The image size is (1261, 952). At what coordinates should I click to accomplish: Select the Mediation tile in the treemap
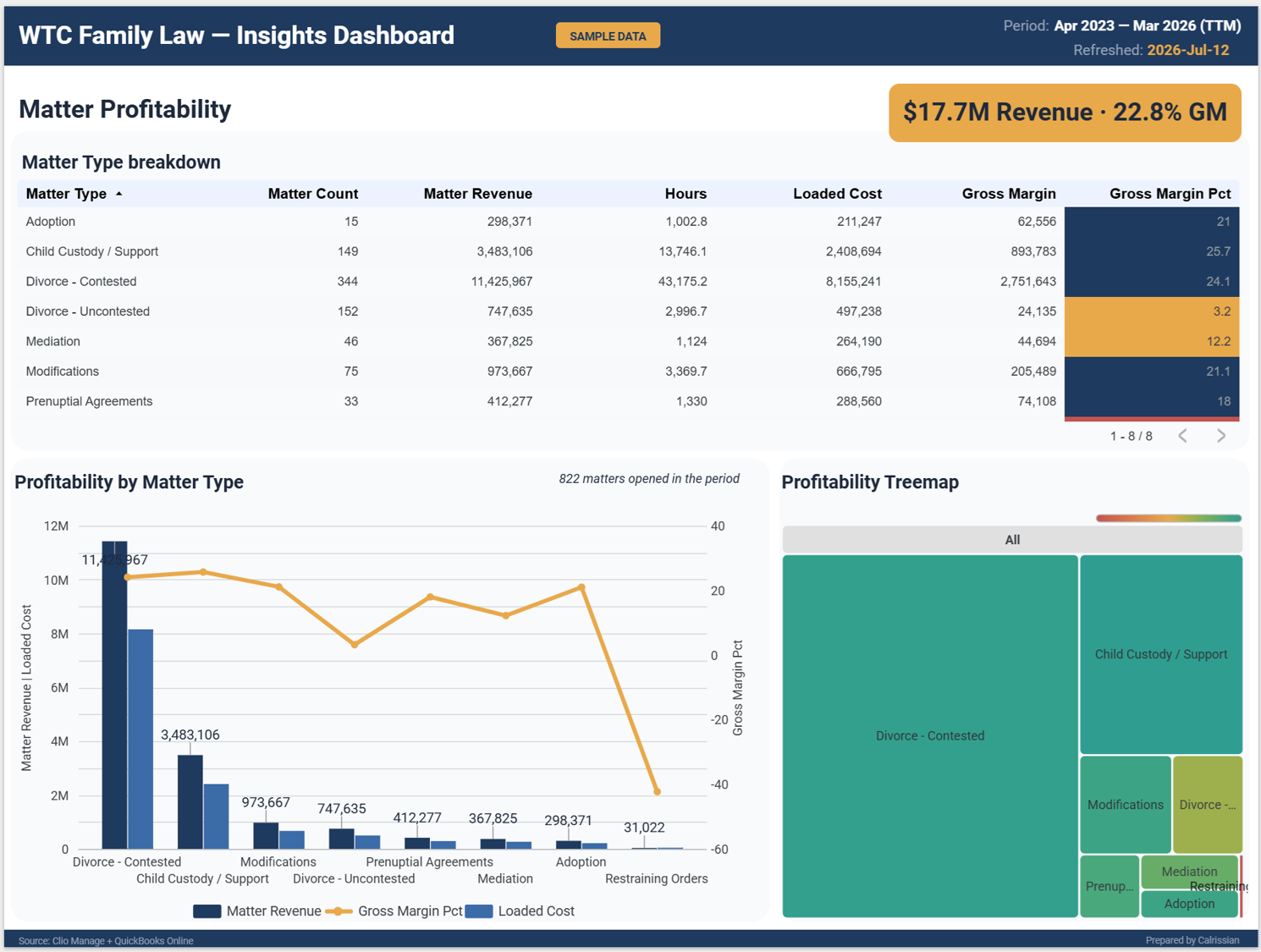[x=1189, y=872]
